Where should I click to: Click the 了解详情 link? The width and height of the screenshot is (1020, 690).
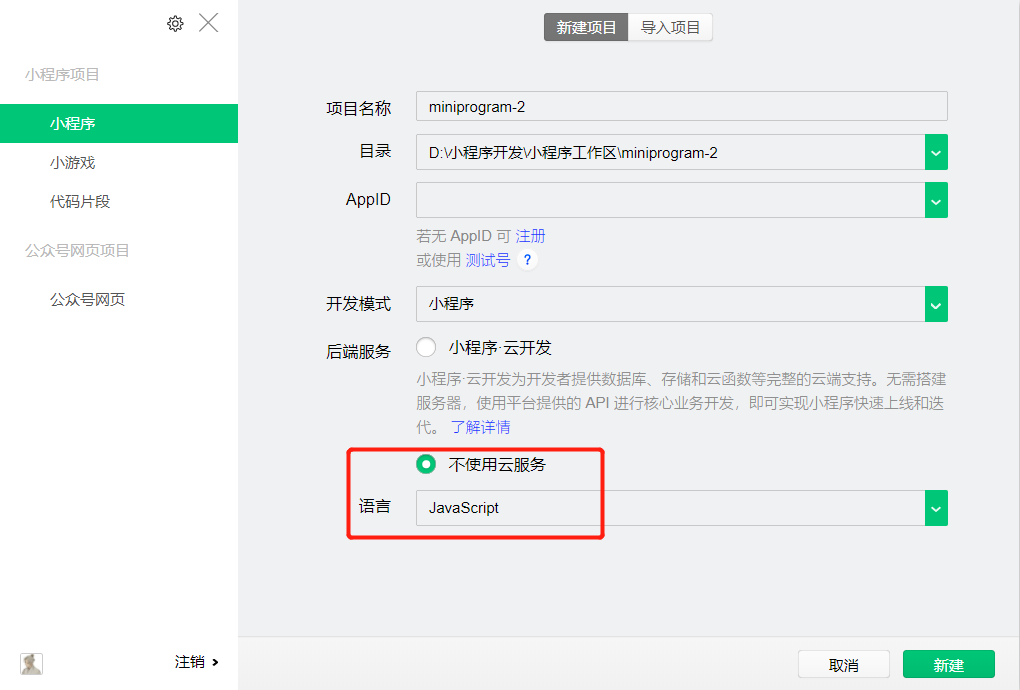pos(481,427)
